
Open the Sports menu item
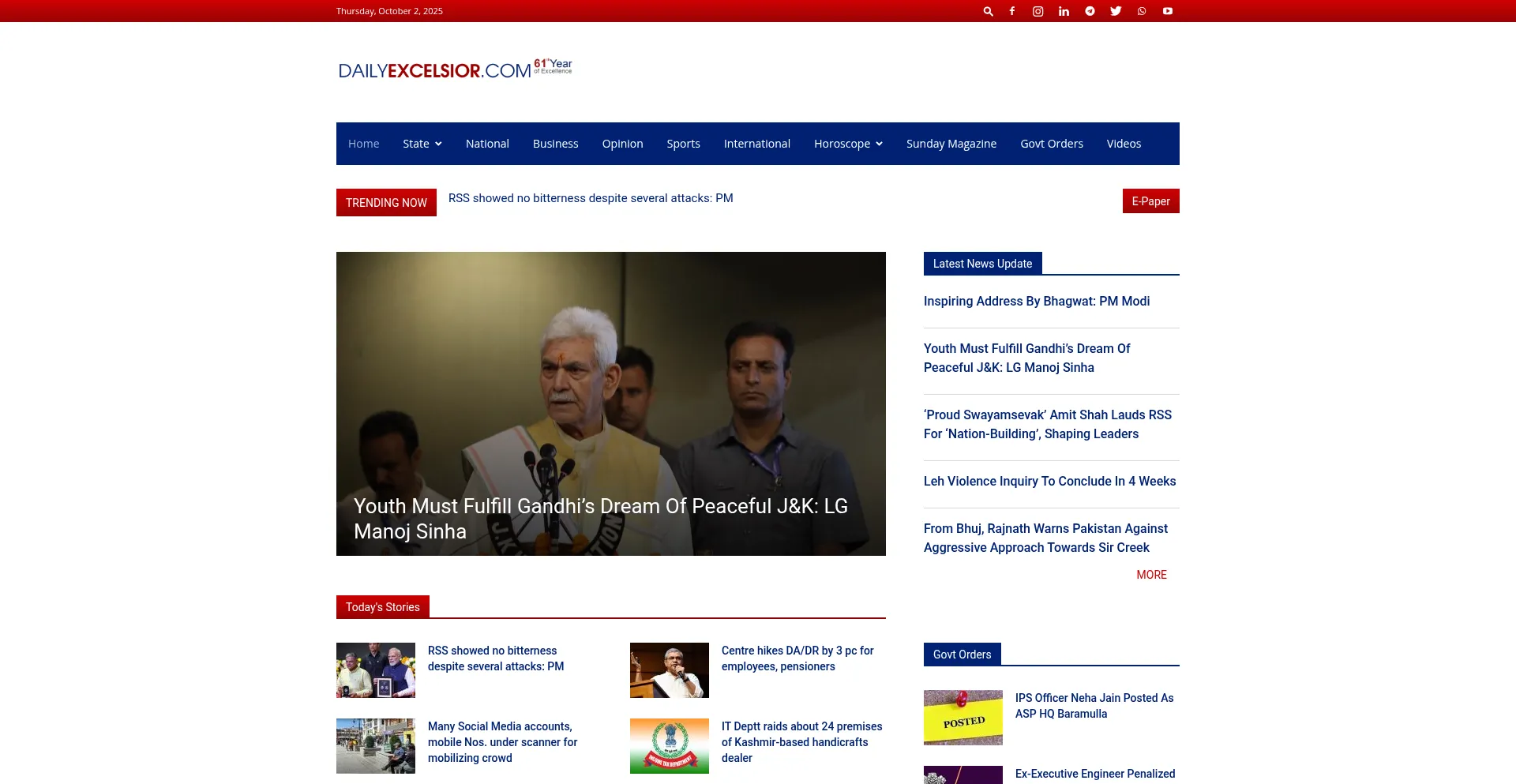coord(683,144)
